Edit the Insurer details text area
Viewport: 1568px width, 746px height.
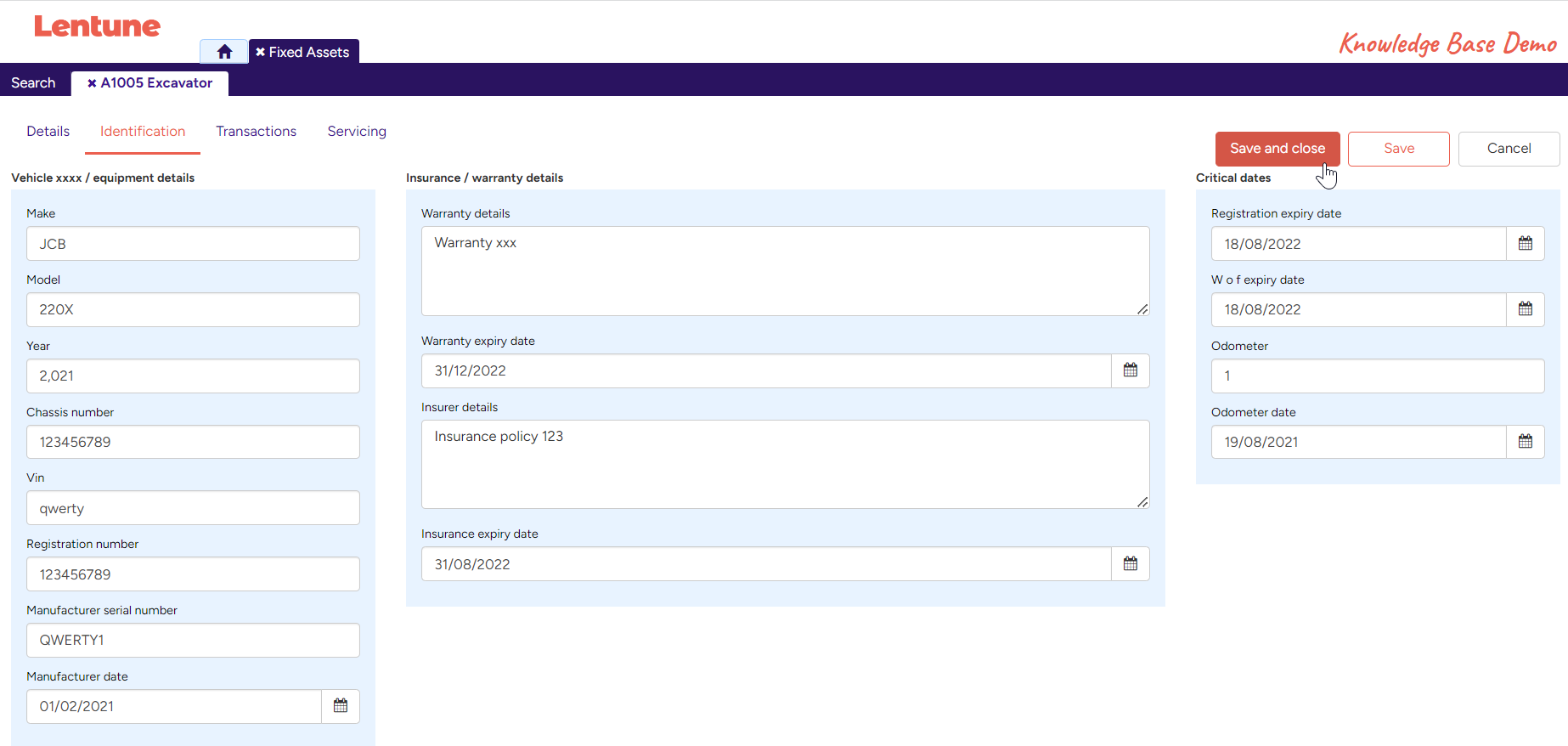(x=786, y=465)
